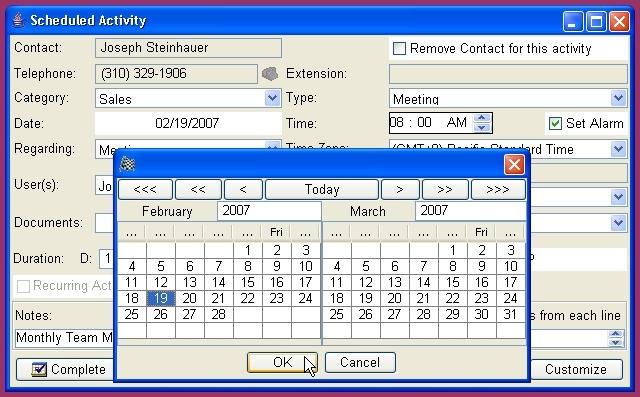The image size is (640, 397).
Task: Click the Scheduled Activity window title icon
Action: [x=18, y=20]
